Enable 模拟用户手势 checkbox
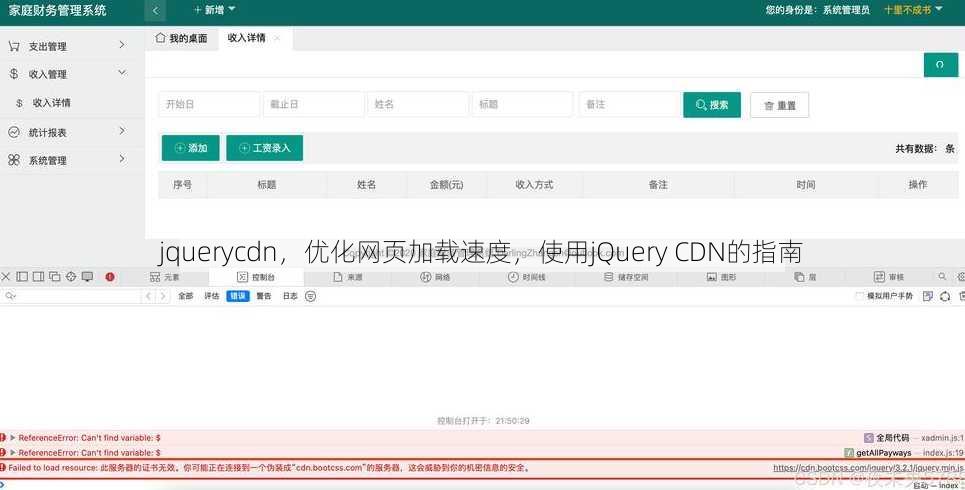Image resolution: width=965 pixels, height=490 pixels. [860, 296]
